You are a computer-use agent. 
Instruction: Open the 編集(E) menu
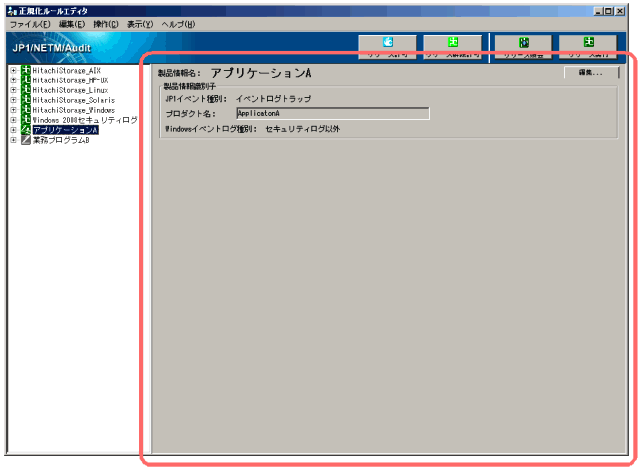pos(72,24)
